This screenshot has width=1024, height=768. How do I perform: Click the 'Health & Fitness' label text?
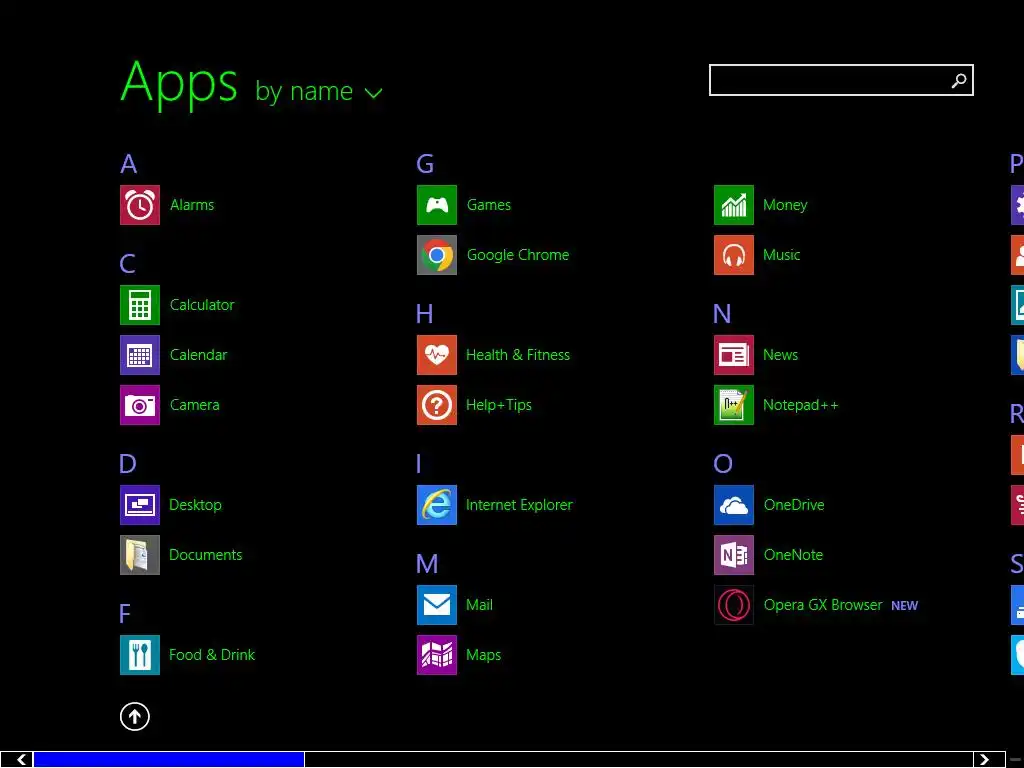click(518, 355)
